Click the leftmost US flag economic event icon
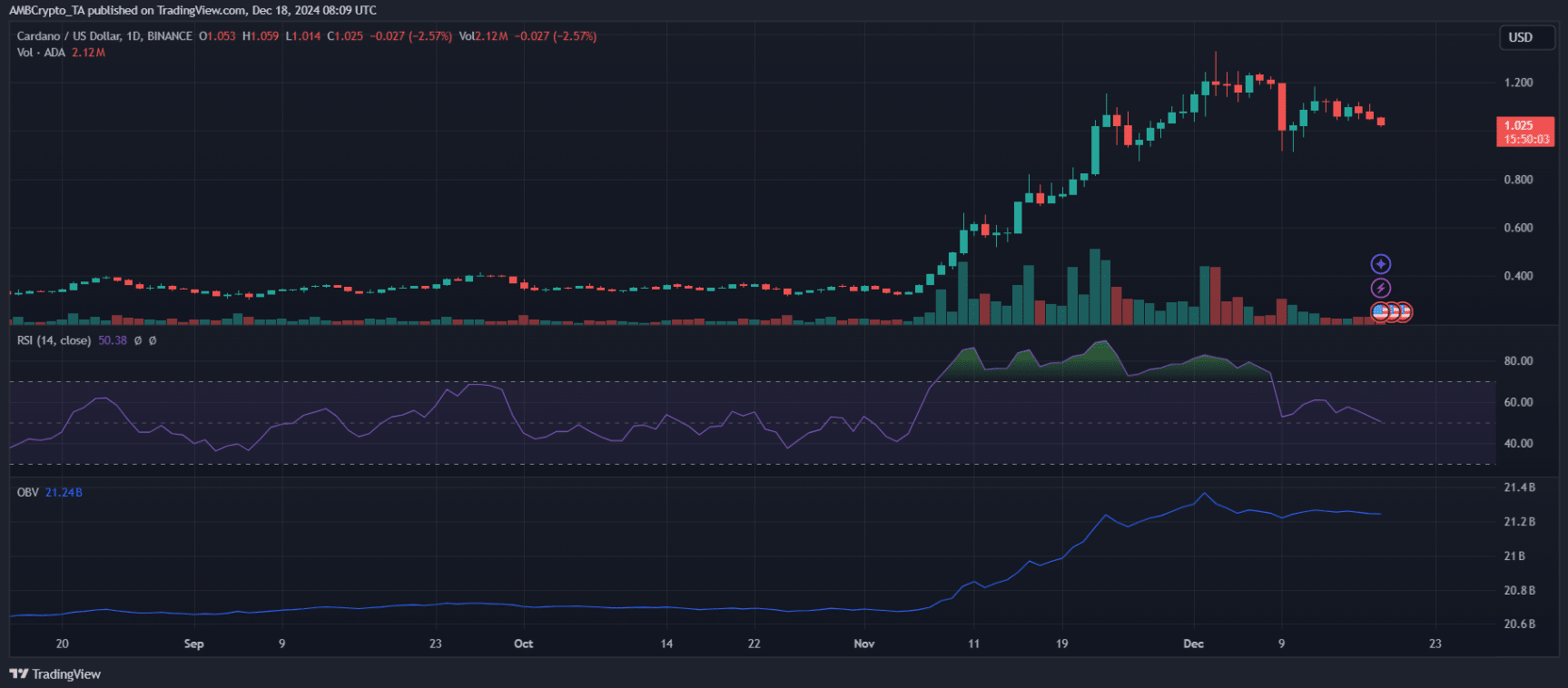This screenshot has height=688, width=1568. (x=1379, y=312)
